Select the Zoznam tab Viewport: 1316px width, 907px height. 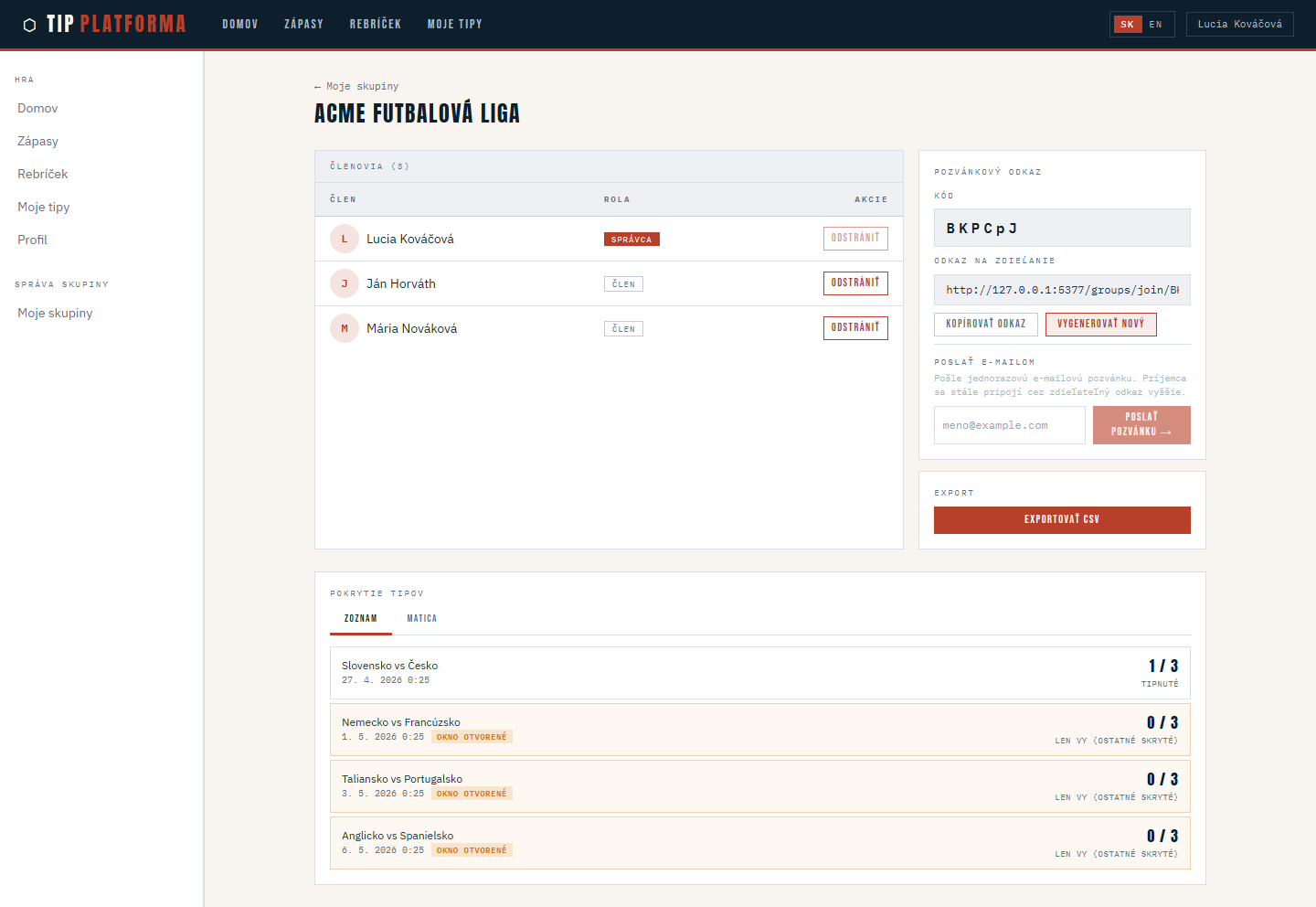[x=360, y=619]
